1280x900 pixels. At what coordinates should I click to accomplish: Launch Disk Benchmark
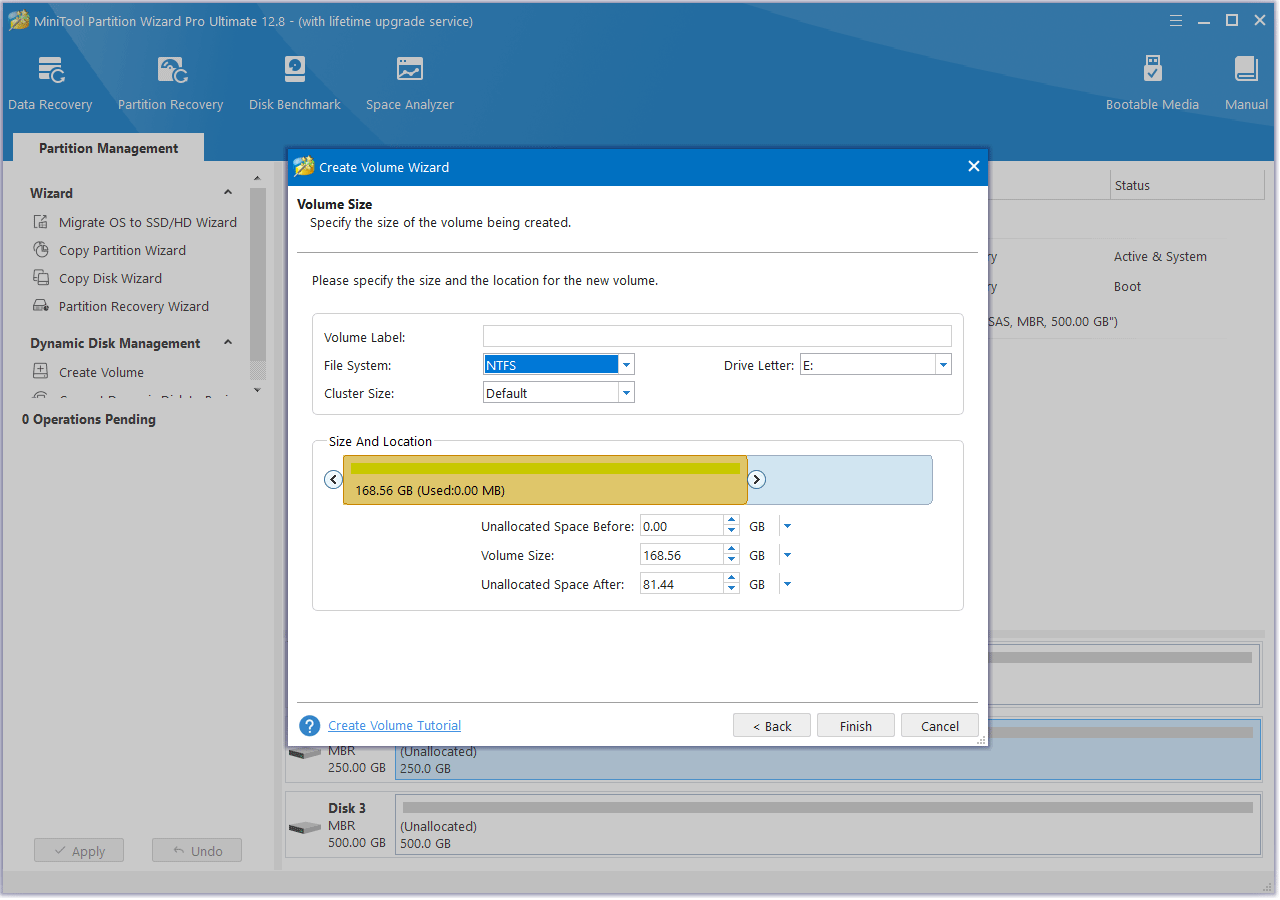(x=295, y=83)
